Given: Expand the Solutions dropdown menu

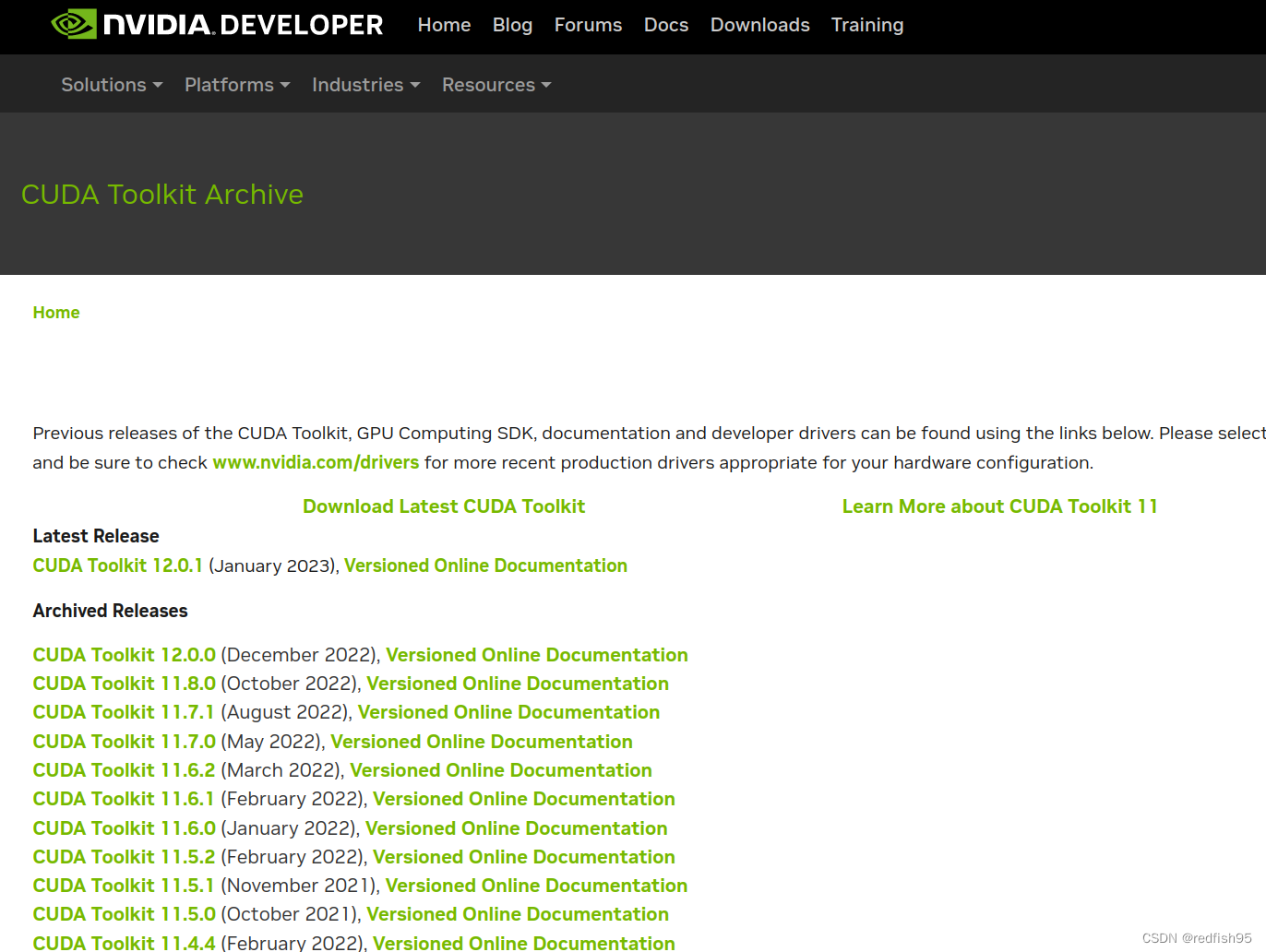Looking at the screenshot, I should tap(112, 85).
